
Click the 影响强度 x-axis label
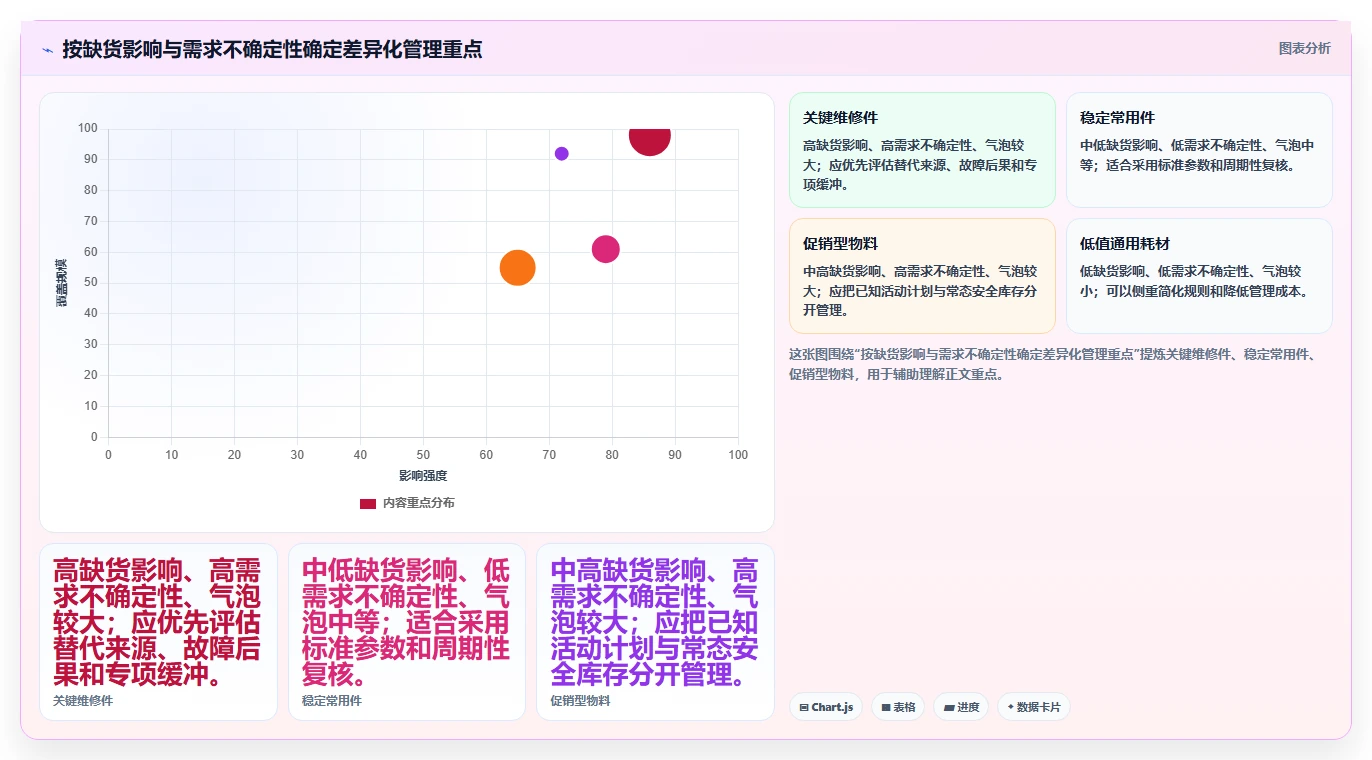(423, 476)
